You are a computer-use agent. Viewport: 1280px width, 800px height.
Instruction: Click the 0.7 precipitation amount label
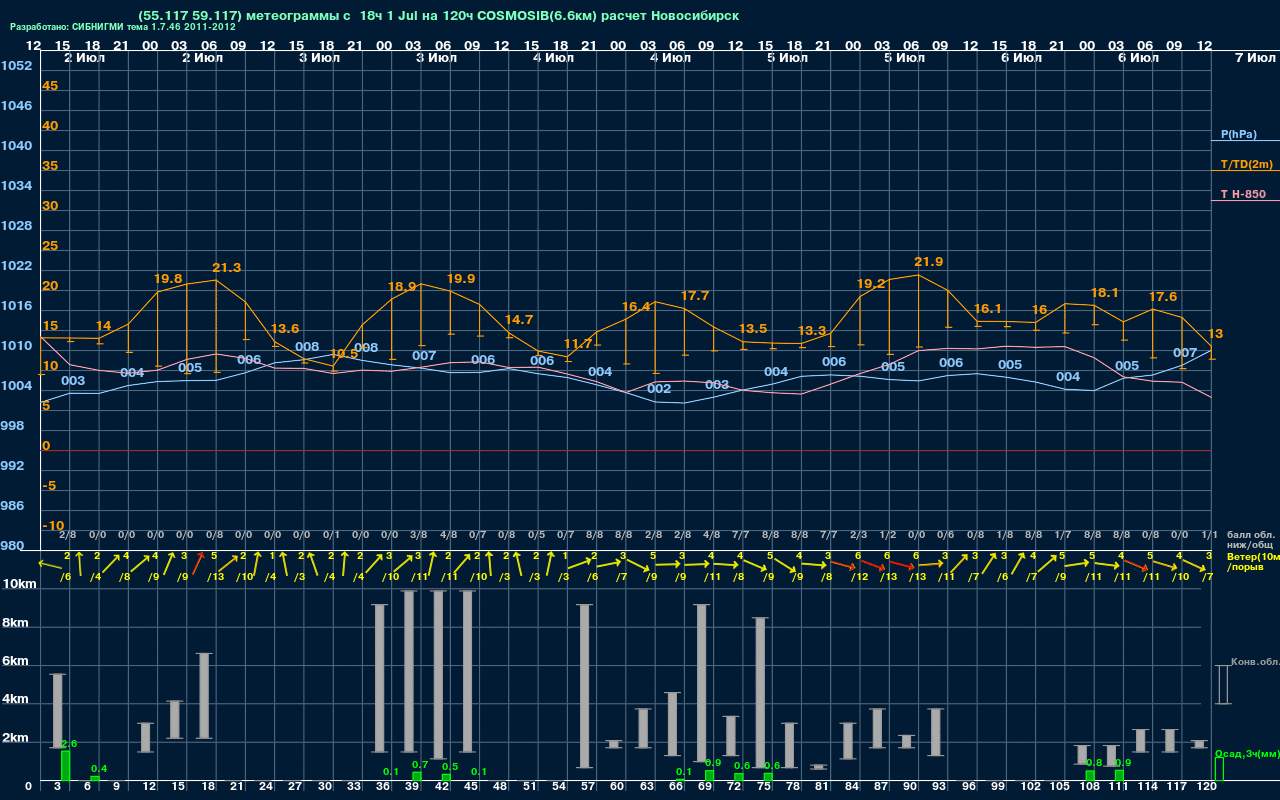tap(420, 765)
